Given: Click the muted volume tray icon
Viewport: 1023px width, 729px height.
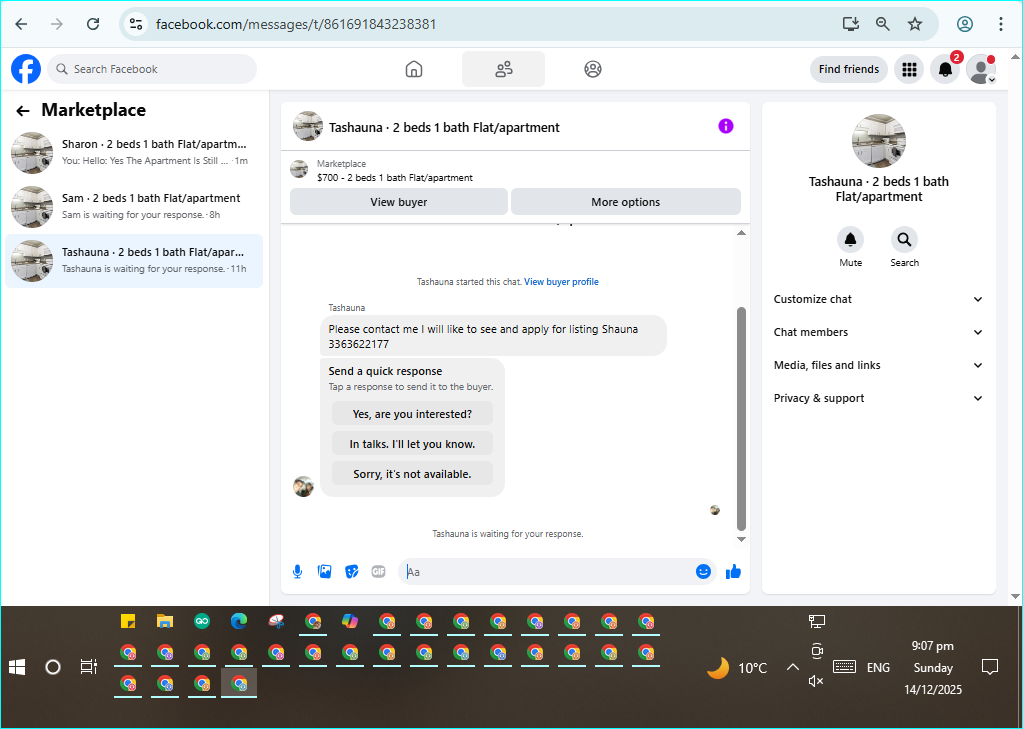Looking at the screenshot, I should point(816,681).
